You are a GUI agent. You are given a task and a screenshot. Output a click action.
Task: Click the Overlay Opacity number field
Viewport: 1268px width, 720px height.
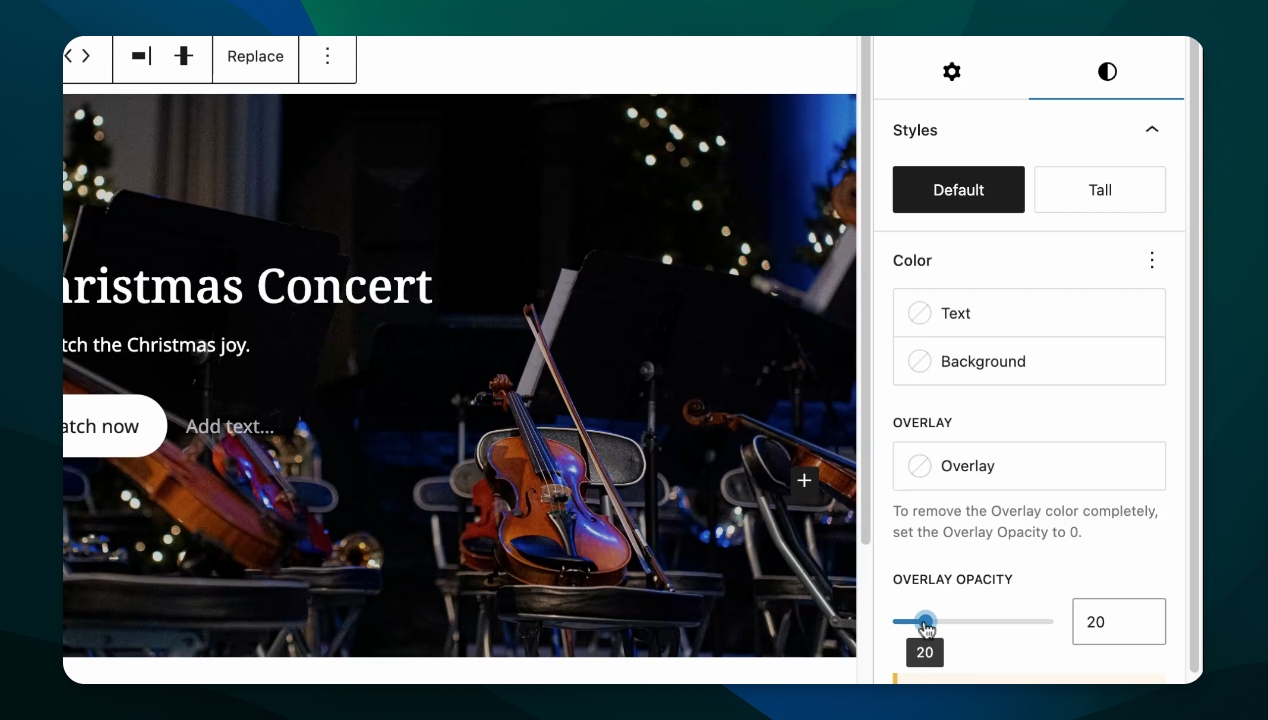point(1118,622)
